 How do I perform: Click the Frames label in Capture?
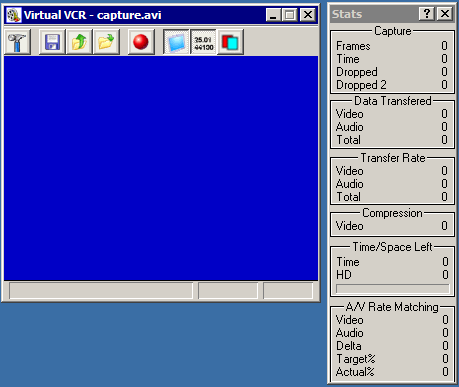(x=353, y=46)
